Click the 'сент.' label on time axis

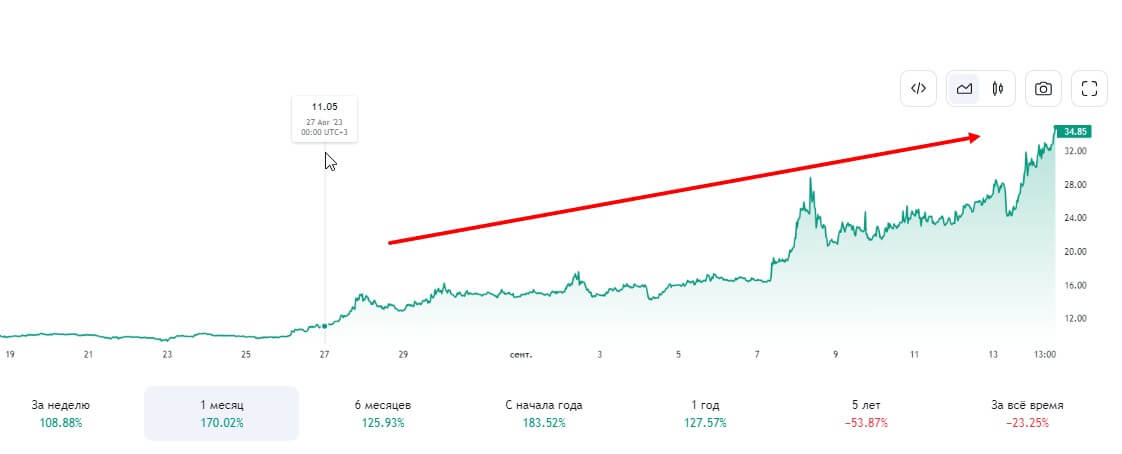pos(520,354)
